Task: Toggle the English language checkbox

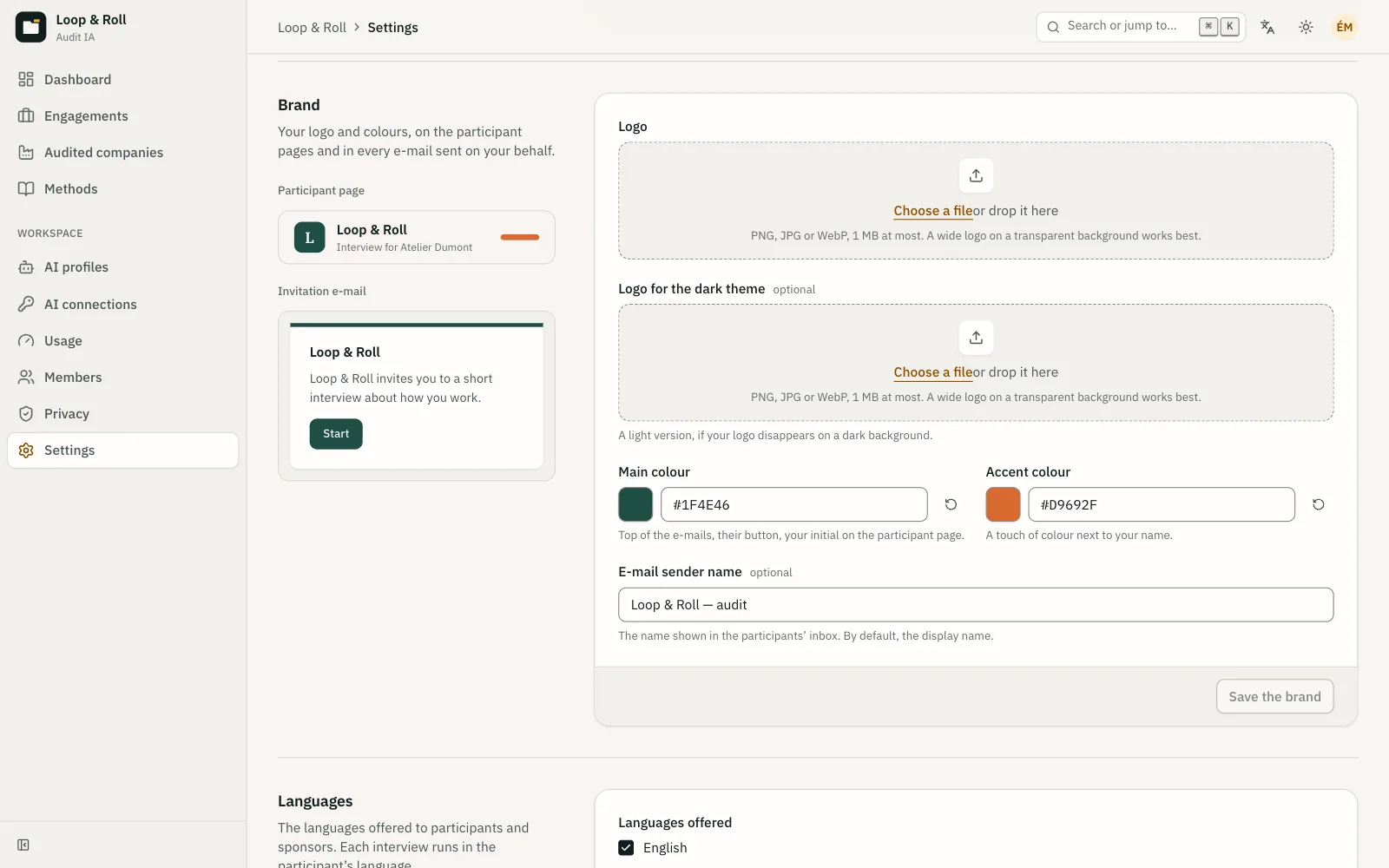Action: pyautogui.click(x=626, y=848)
